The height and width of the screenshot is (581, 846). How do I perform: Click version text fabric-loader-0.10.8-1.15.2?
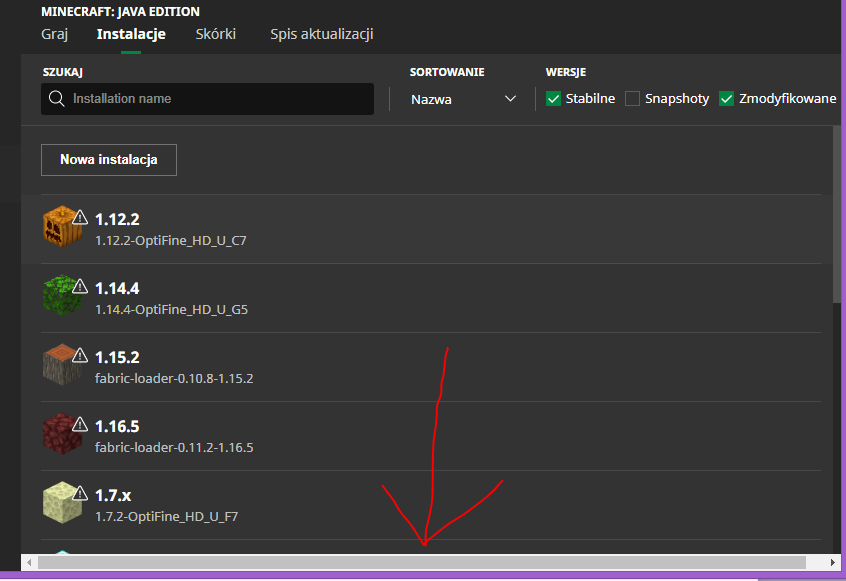click(x=174, y=379)
